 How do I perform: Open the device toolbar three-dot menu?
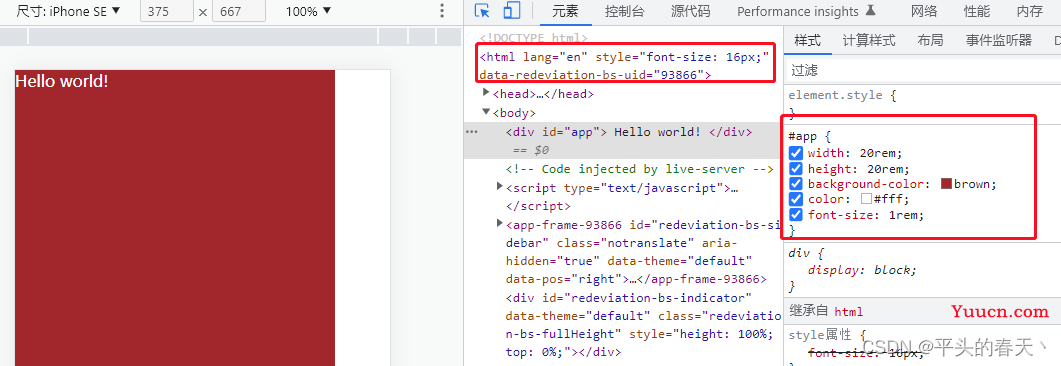click(x=442, y=11)
